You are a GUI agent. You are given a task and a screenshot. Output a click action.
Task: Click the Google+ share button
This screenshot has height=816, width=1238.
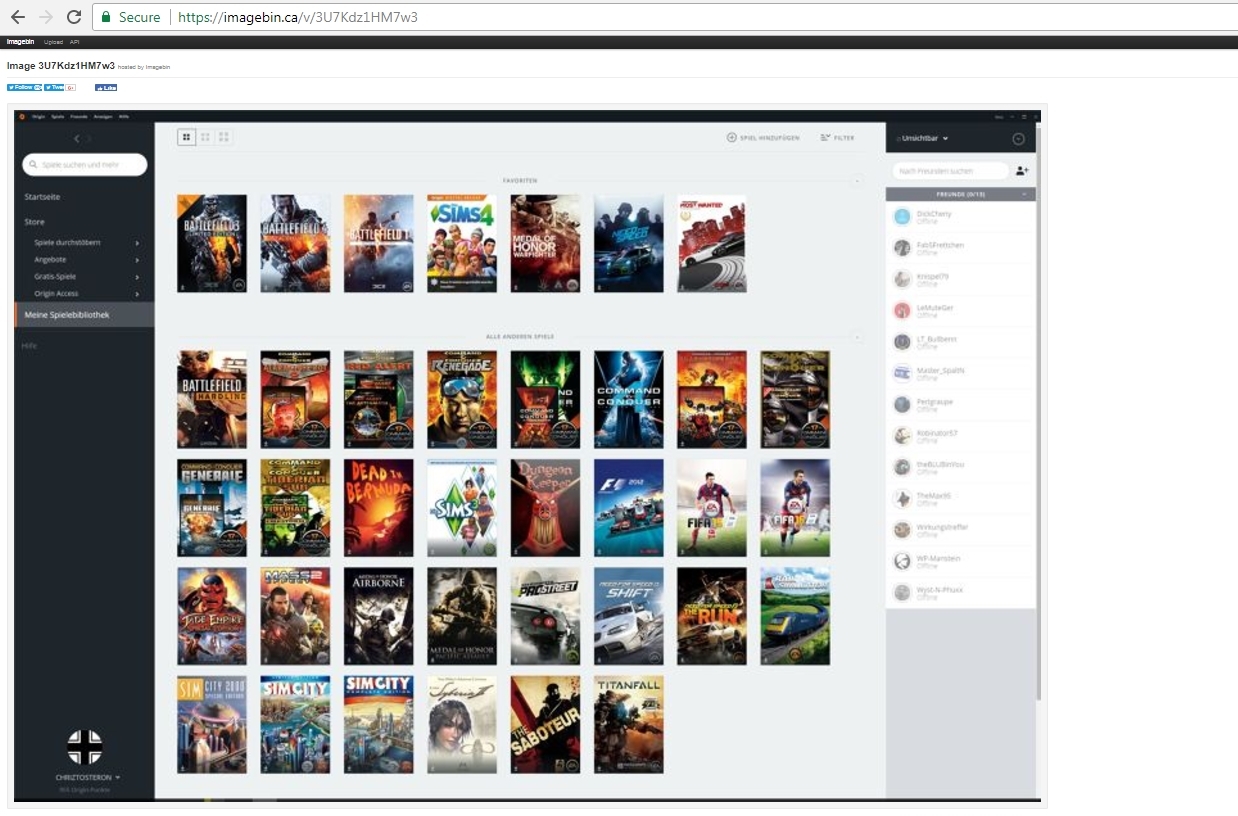pos(70,87)
